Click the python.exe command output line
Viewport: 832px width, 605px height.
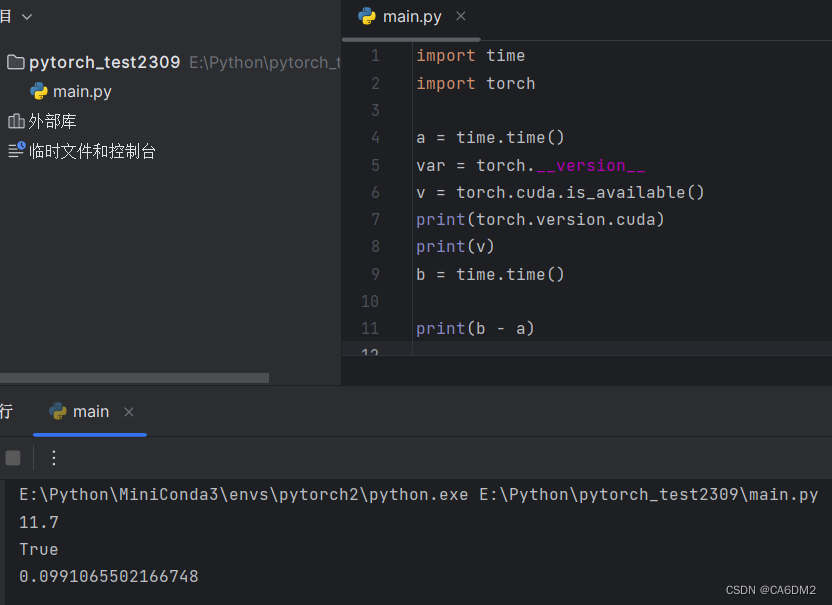coord(419,495)
